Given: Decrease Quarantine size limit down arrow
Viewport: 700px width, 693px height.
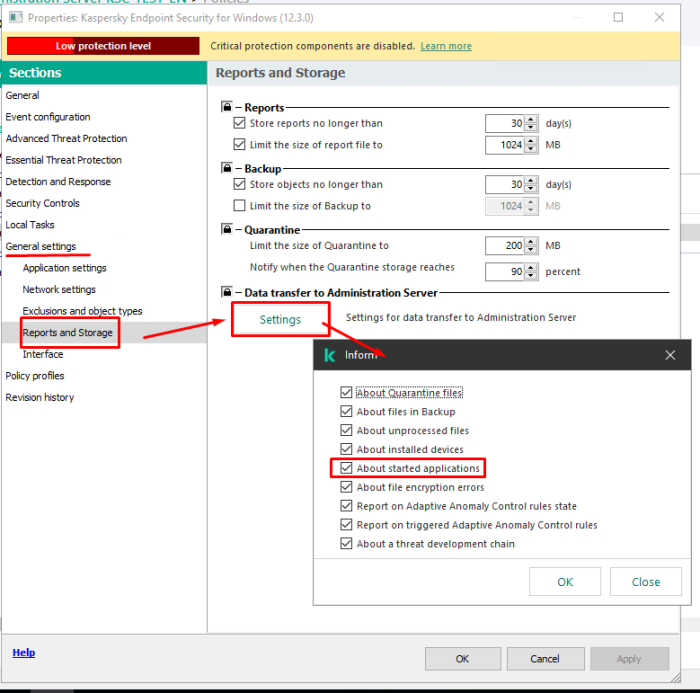Looking at the screenshot, I should 530,250.
